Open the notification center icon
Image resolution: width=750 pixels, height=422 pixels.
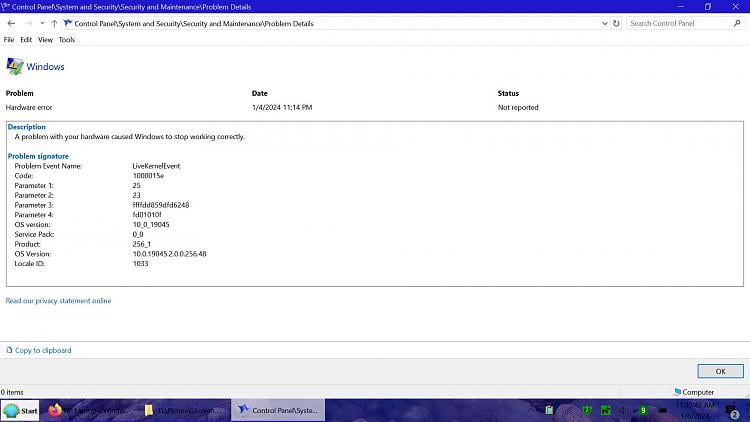732,411
